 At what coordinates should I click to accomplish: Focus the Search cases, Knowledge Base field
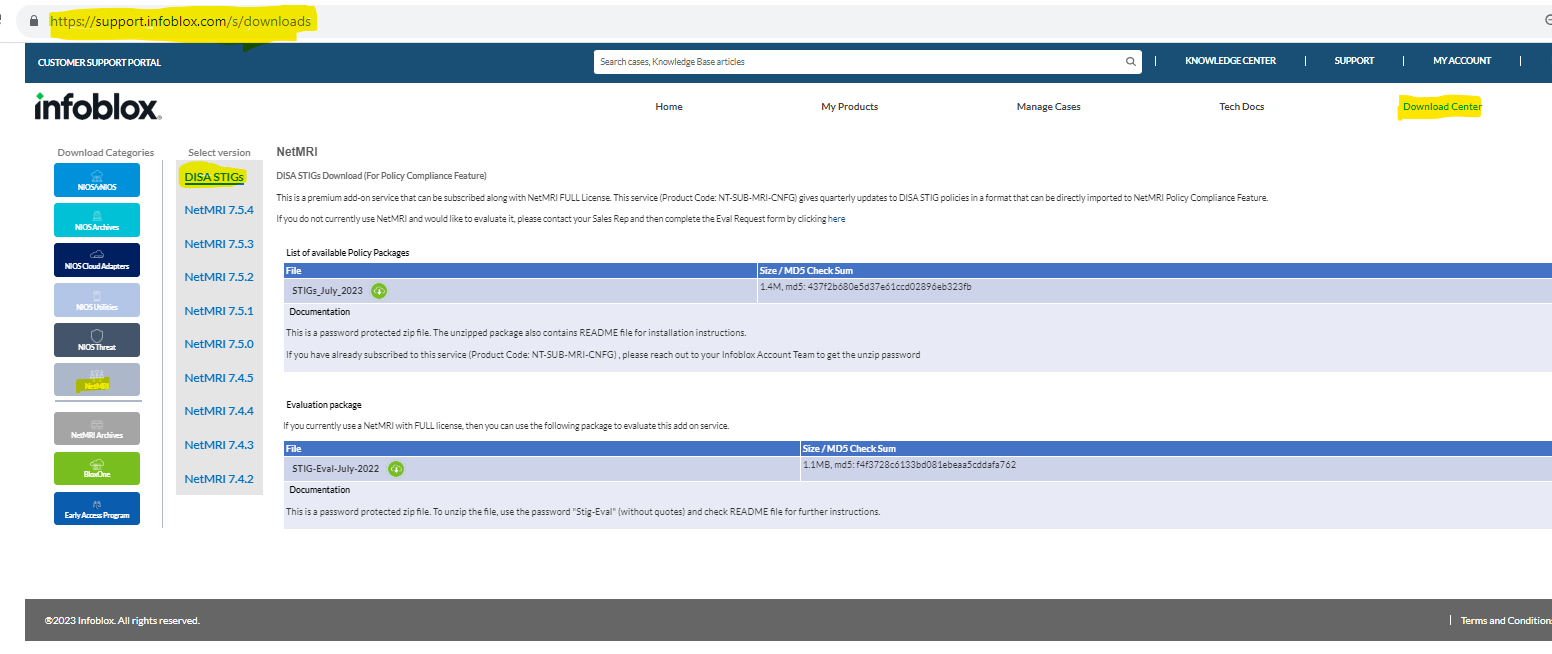tap(860, 62)
